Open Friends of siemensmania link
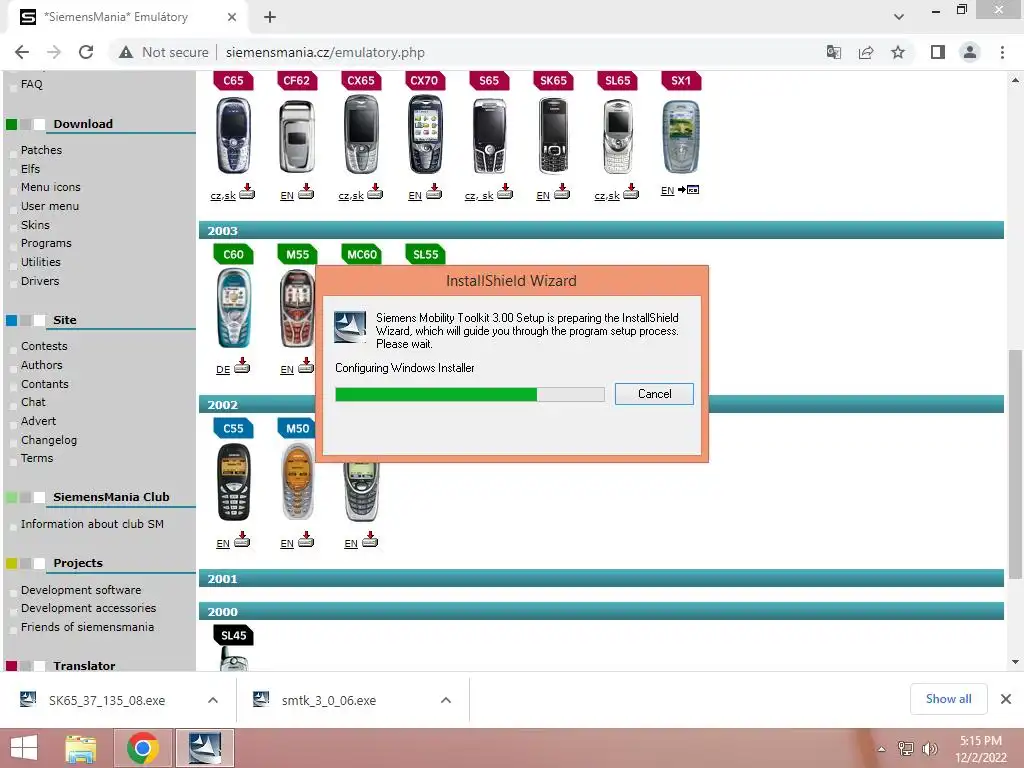This screenshot has height=768, width=1024. 87,627
